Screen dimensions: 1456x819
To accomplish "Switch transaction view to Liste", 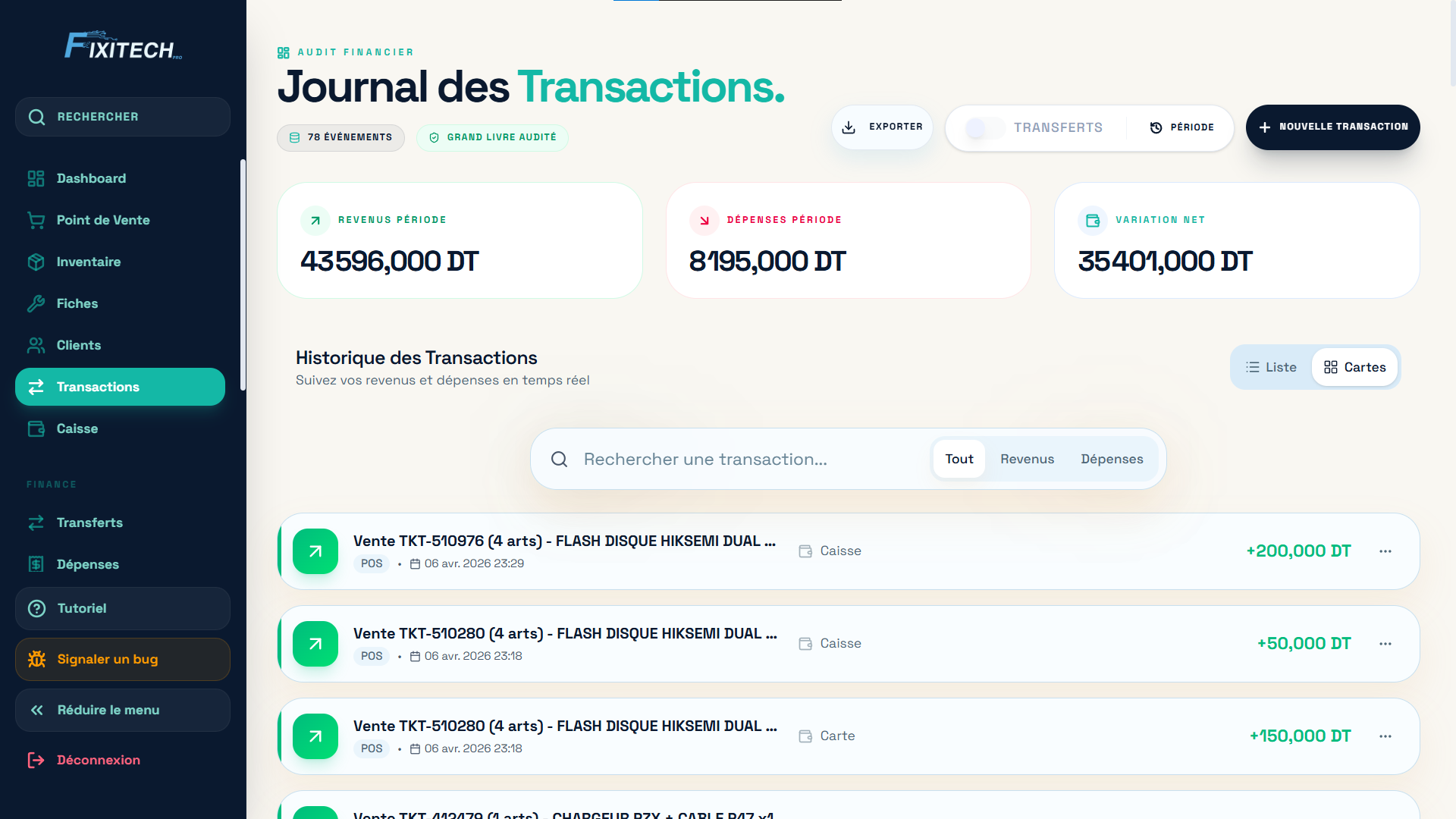I will (1271, 367).
